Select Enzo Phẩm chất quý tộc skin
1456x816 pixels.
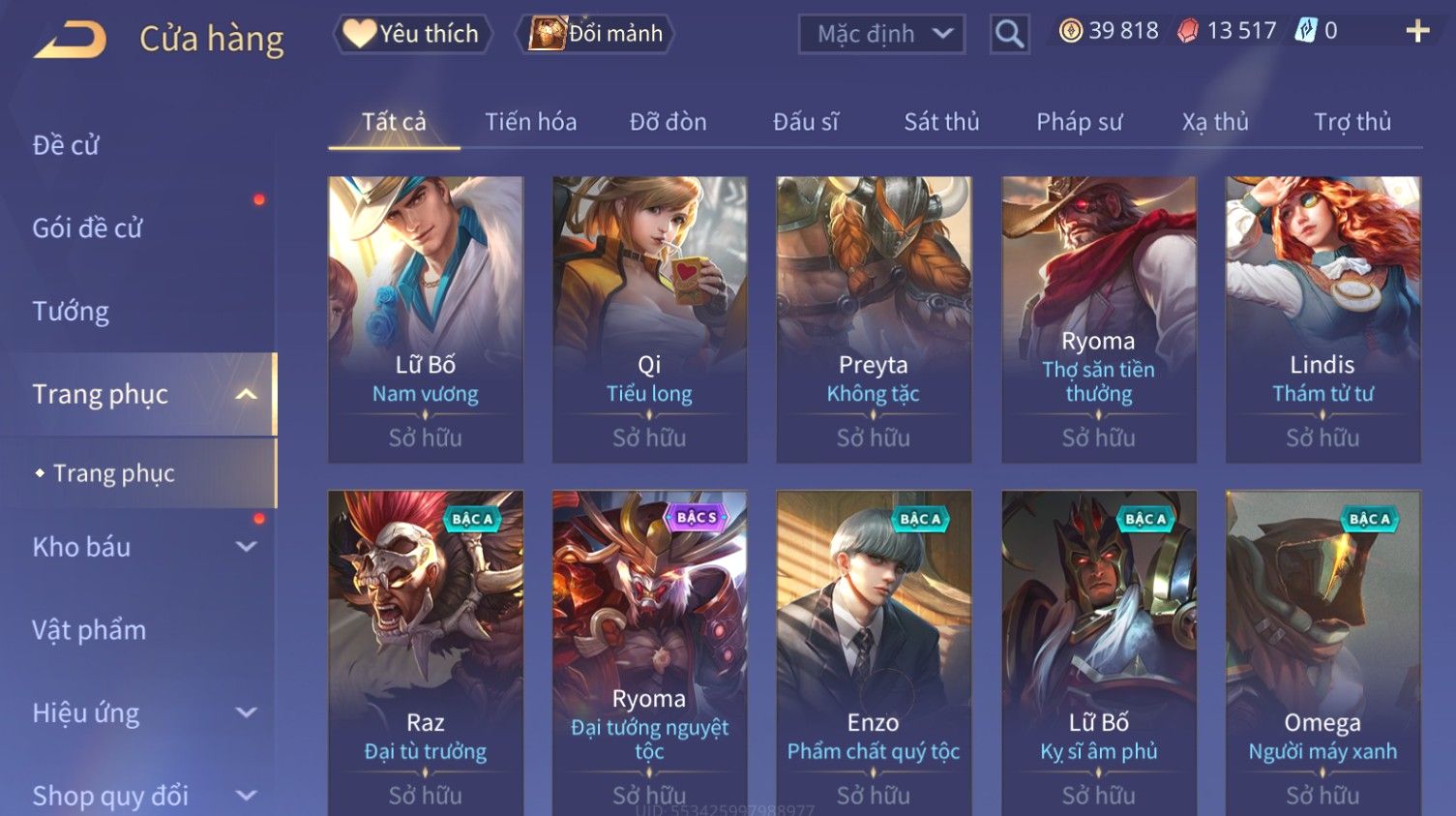click(x=874, y=652)
